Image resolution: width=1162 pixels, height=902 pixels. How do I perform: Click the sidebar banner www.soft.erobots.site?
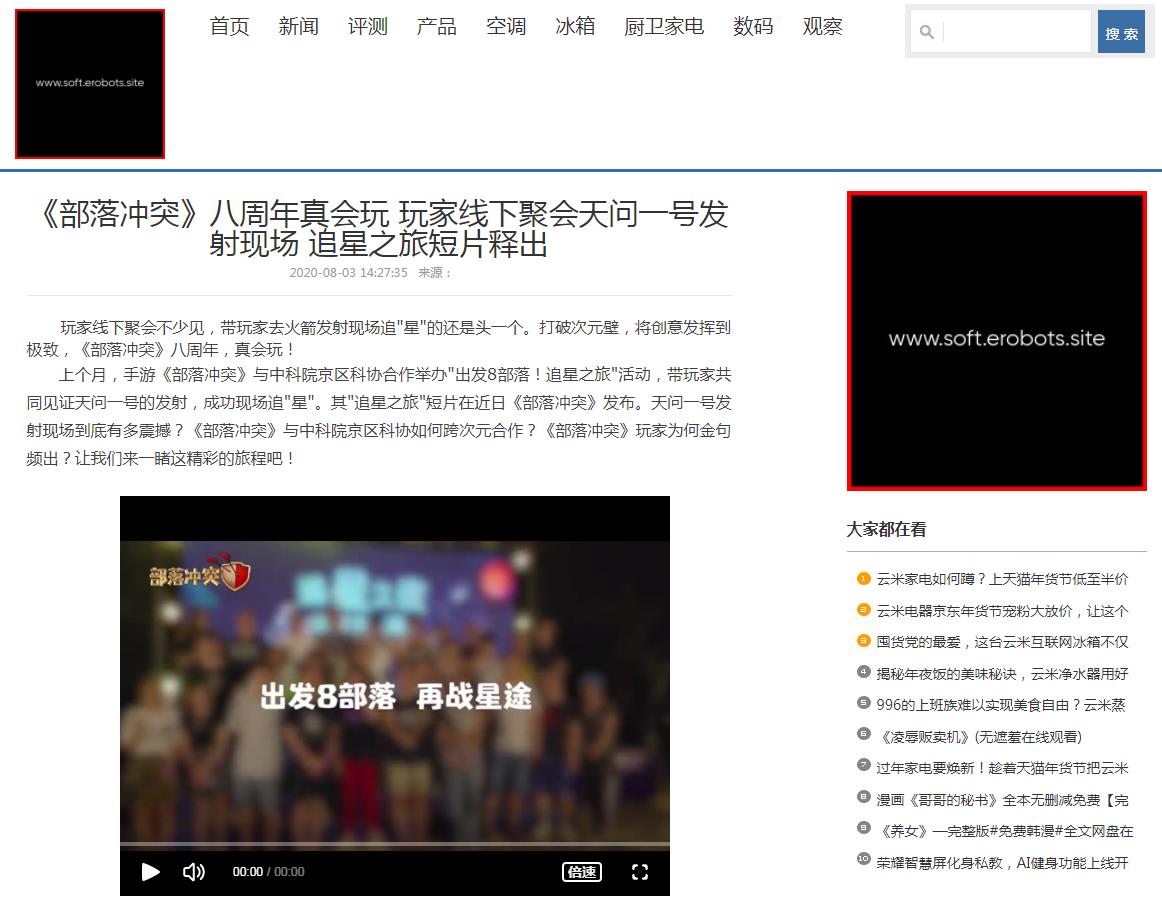[997, 341]
